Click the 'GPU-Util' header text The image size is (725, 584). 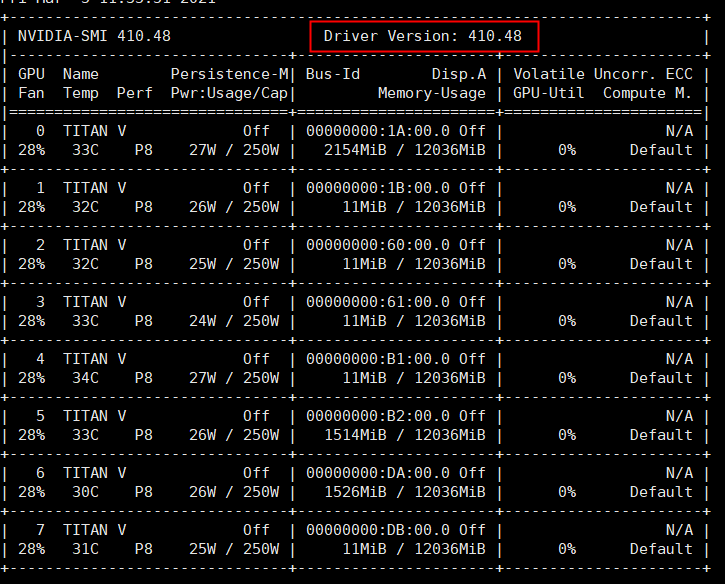pyautogui.click(x=549, y=93)
